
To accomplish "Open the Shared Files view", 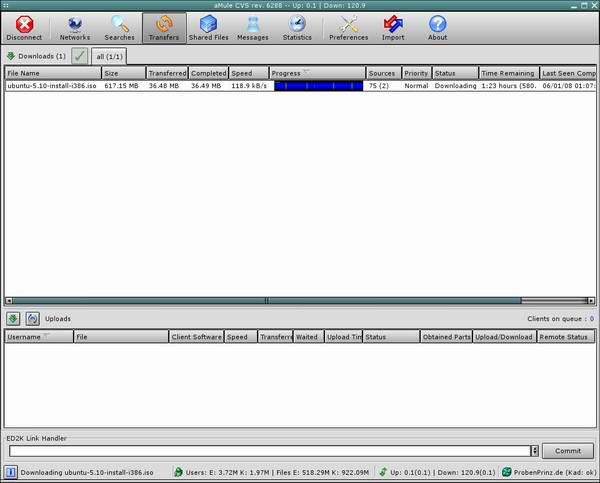I will pos(208,28).
